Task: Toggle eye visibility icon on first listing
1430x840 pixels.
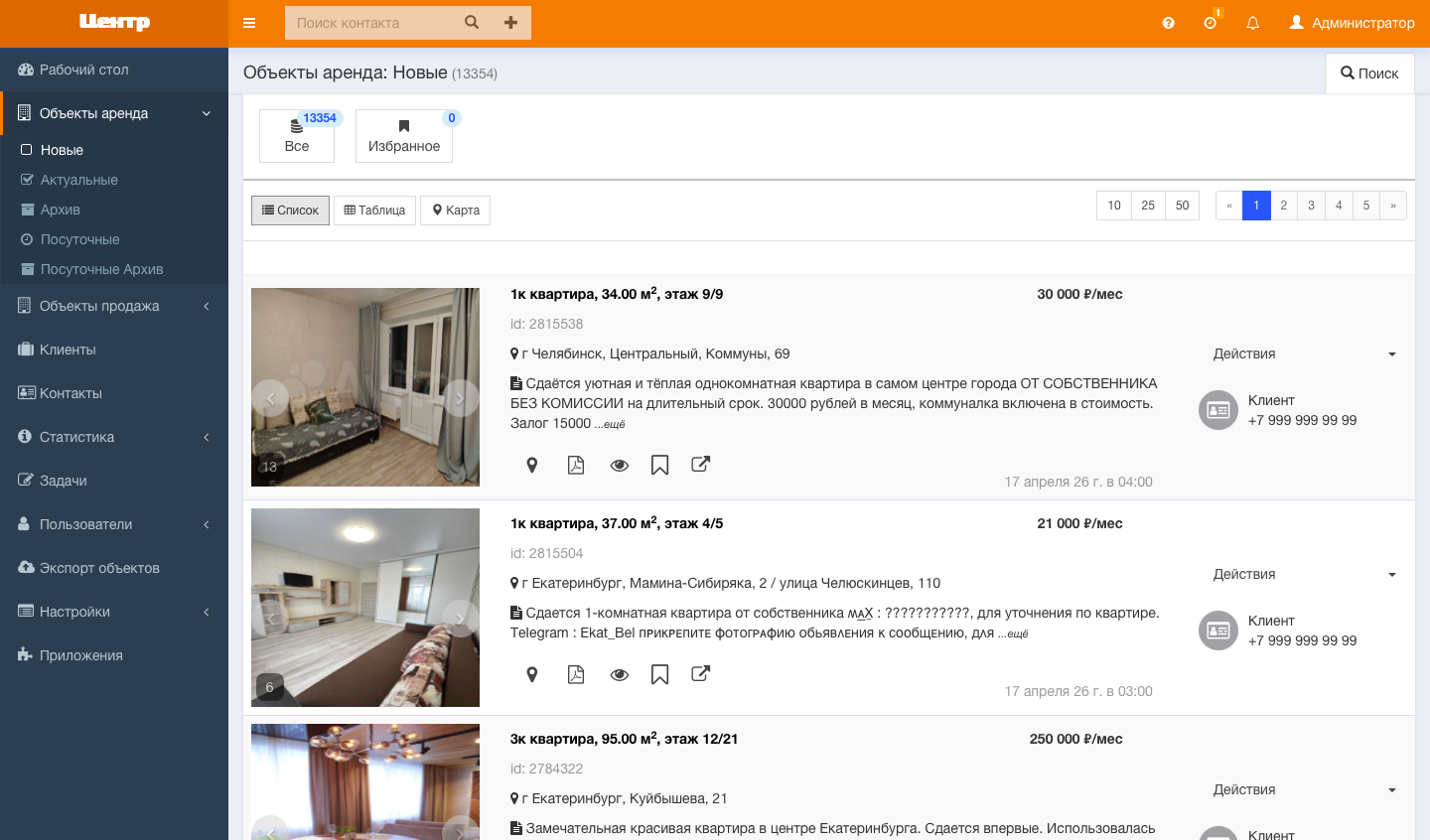Action: click(619, 465)
